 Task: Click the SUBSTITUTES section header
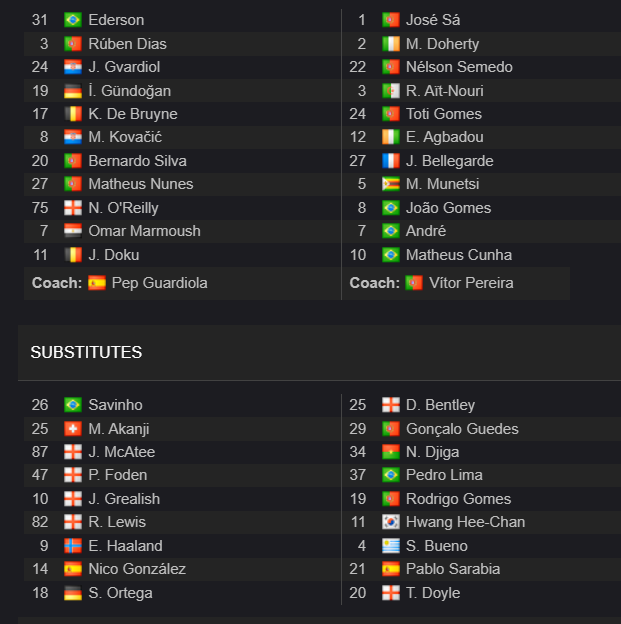(x=86, y=352)
